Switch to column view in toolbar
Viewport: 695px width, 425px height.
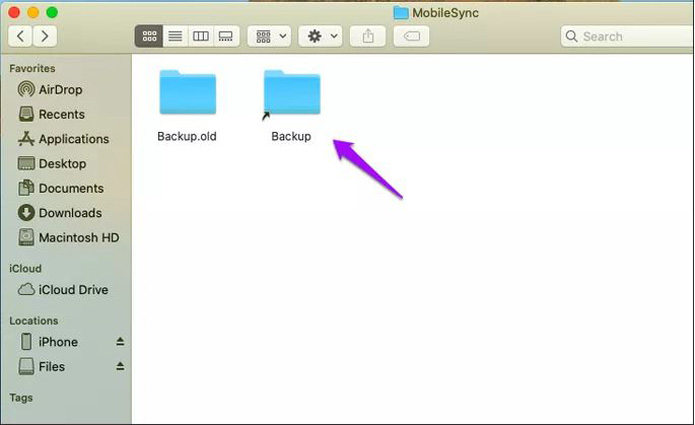[201, 36]
